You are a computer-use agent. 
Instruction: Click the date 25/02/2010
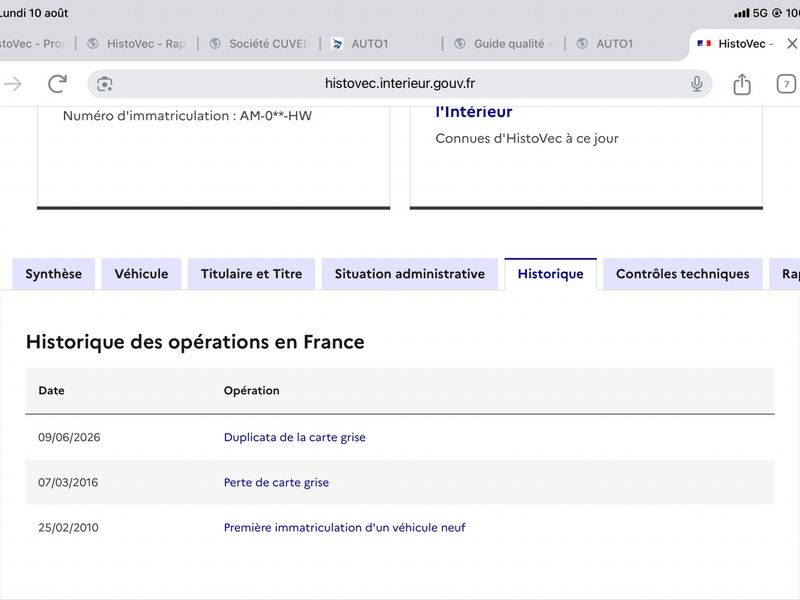coord(68,528)
